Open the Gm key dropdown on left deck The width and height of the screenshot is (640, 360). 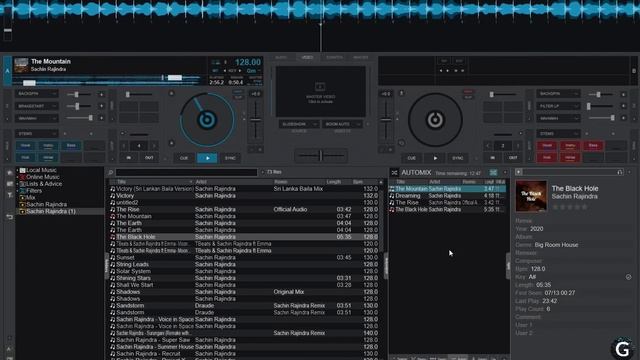click(253, 71)
